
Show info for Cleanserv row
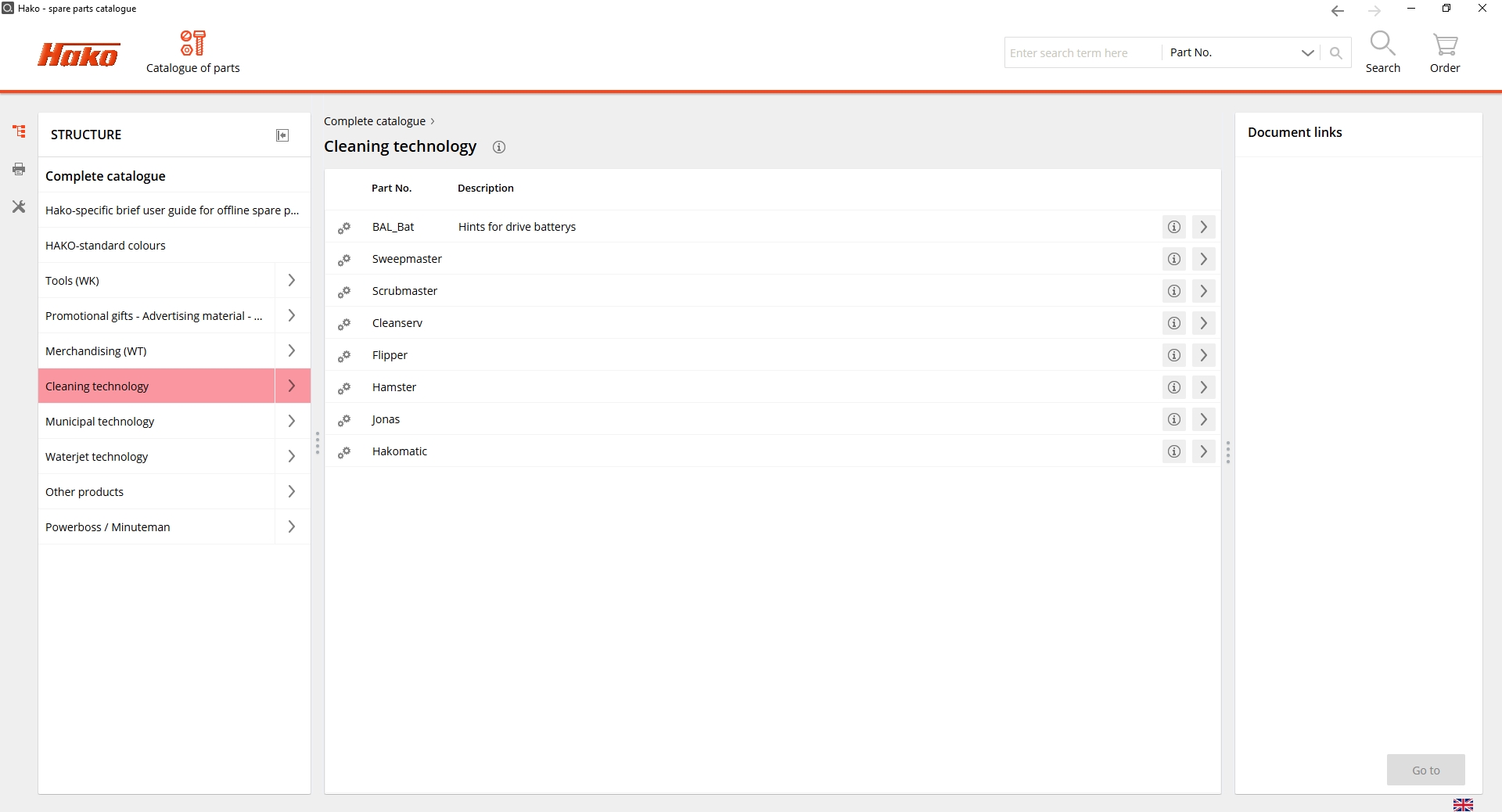click(x=1174, y=323)
